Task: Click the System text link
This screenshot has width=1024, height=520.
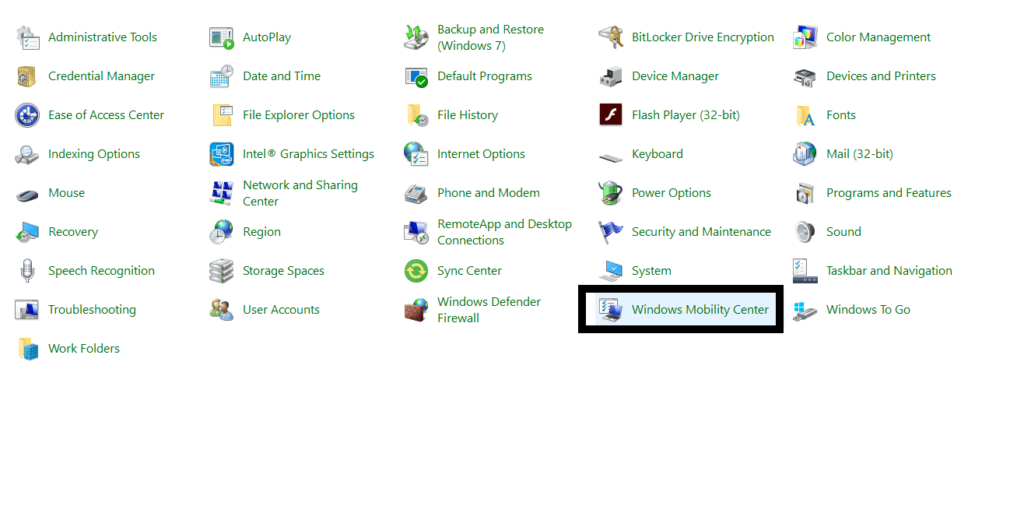Action: point(651,271)
